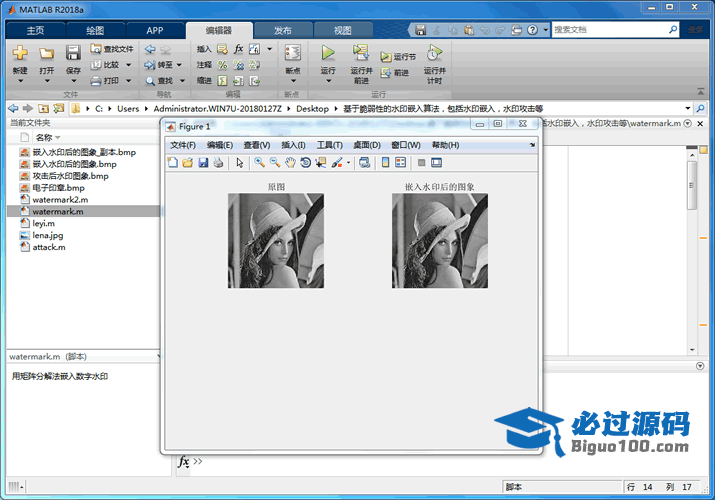Click the Print icon in Figure toolbar
The width and height of the screenshot is (715, 500).
(218, 162)
